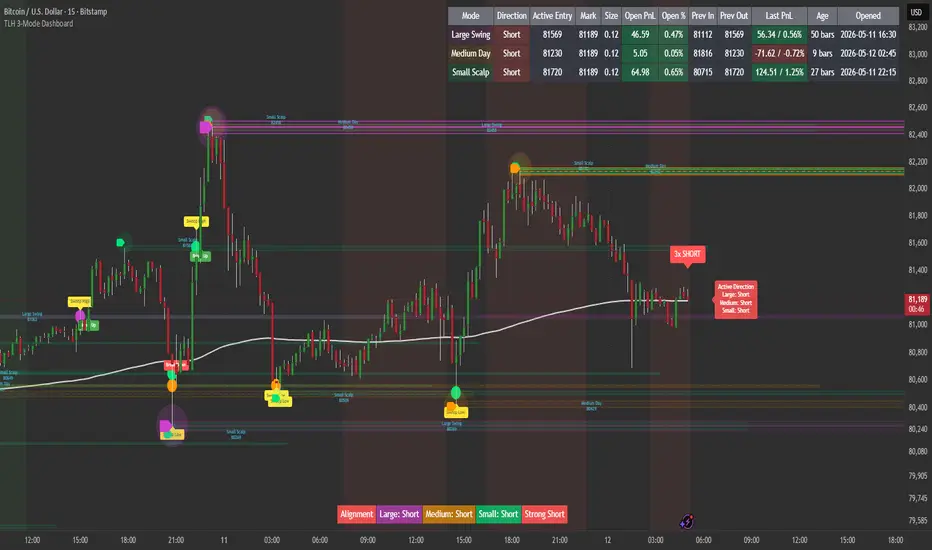Image resolution: width=932 pixels, height=550 pixels.
Task: Click the Short direction cell in Large Swing row
Action: pyautogui.click(x=511, y=34)
